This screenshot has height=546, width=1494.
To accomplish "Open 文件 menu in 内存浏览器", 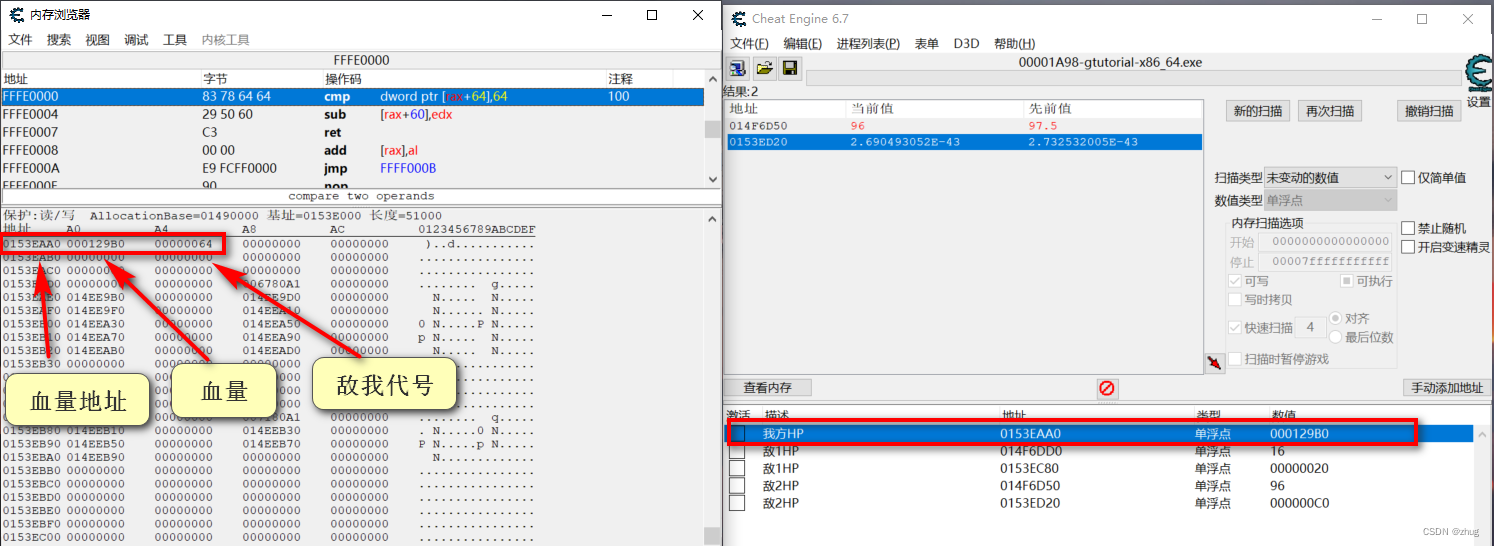I will [20, 40].
